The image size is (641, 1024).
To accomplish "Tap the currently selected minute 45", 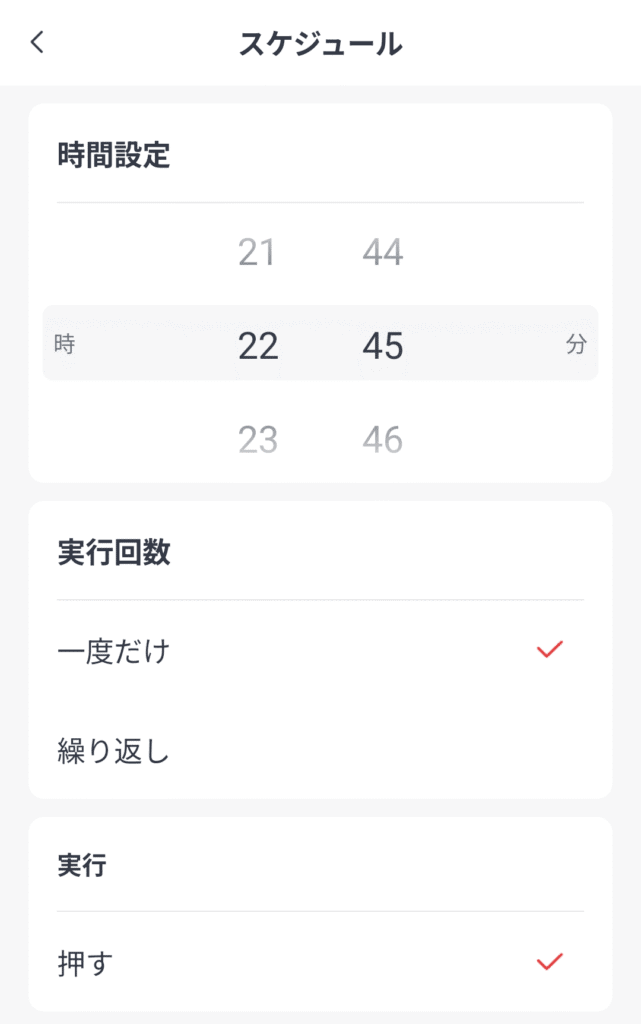I will pyautogui.click(x=382, y=345).
